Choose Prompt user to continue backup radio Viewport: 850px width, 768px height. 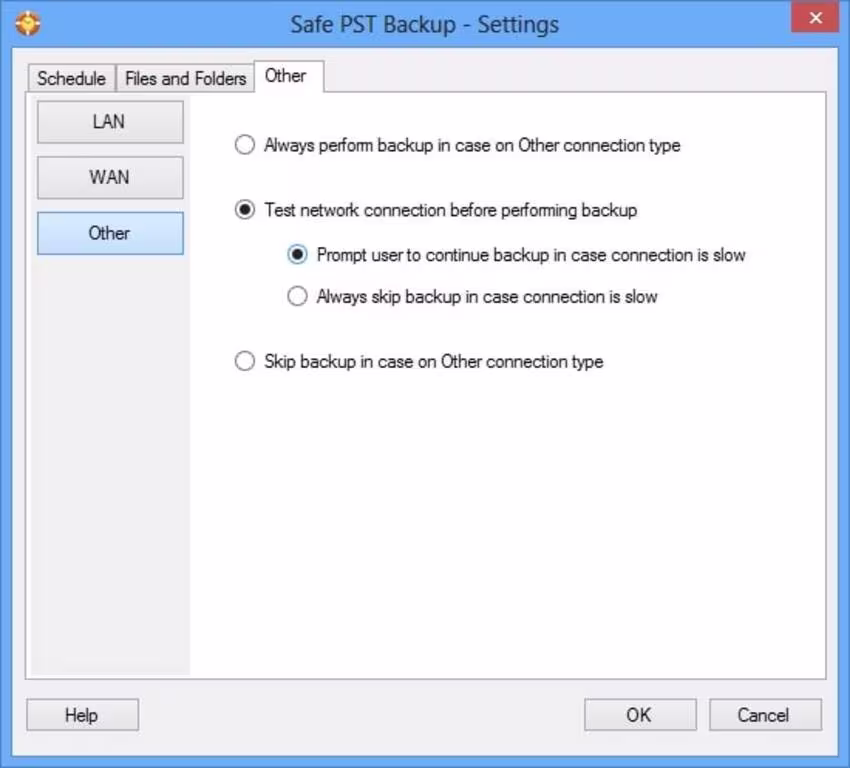297,255
